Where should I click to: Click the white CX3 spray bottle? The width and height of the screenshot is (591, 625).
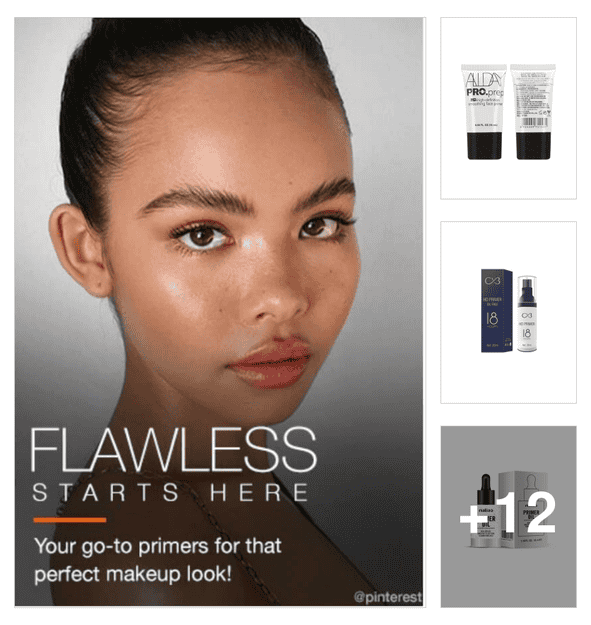[527, 313]
